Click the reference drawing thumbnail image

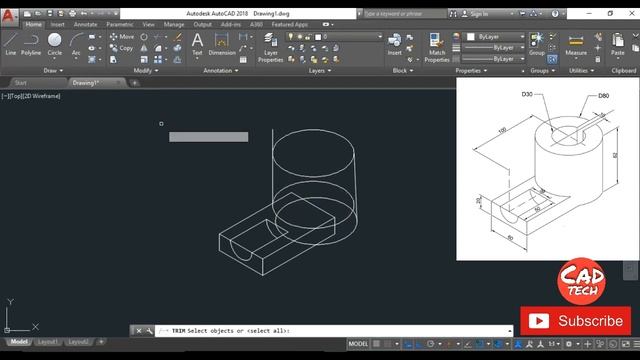[x=547, y=169]
